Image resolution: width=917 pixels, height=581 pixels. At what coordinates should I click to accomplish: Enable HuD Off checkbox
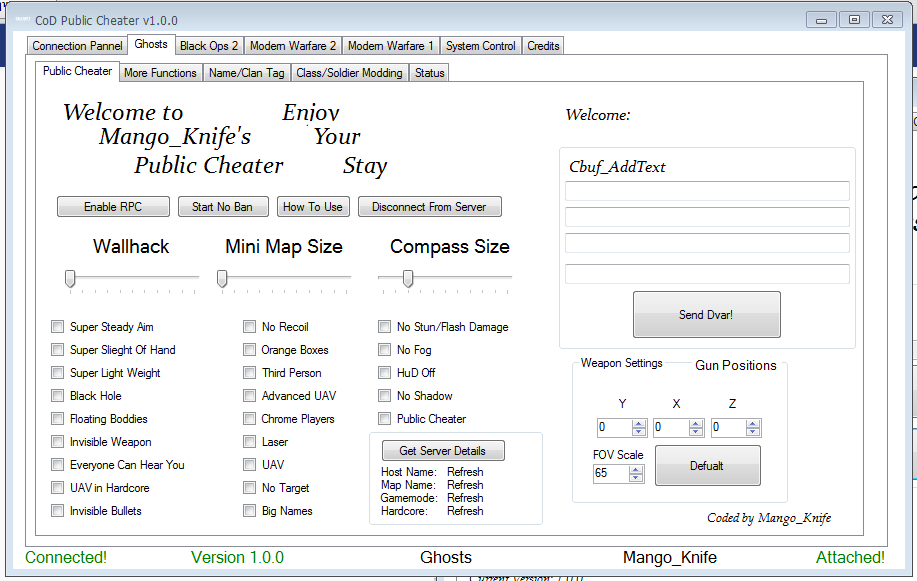click(384, 373)
